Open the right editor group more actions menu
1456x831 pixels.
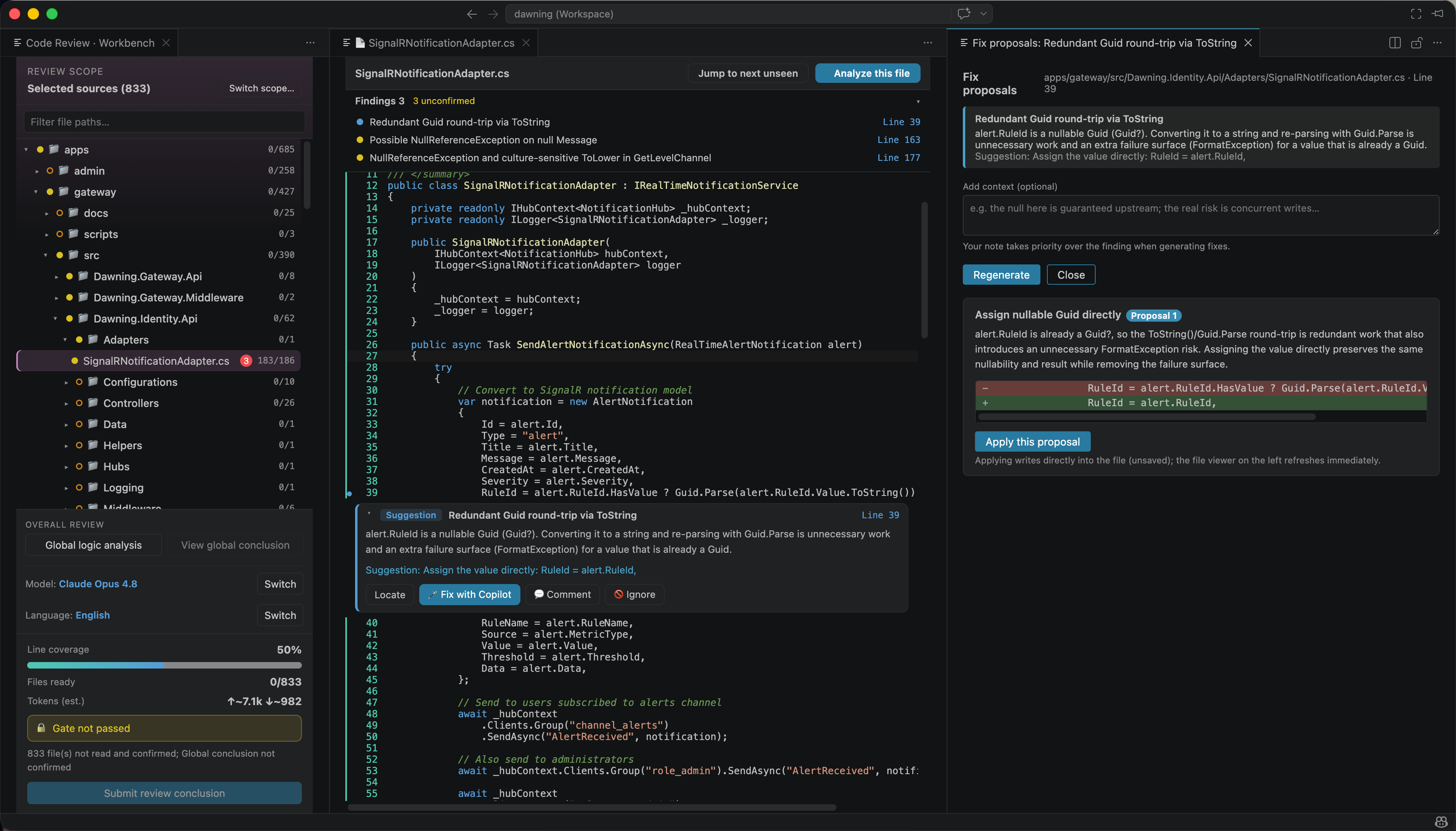tap(1437, 43)
